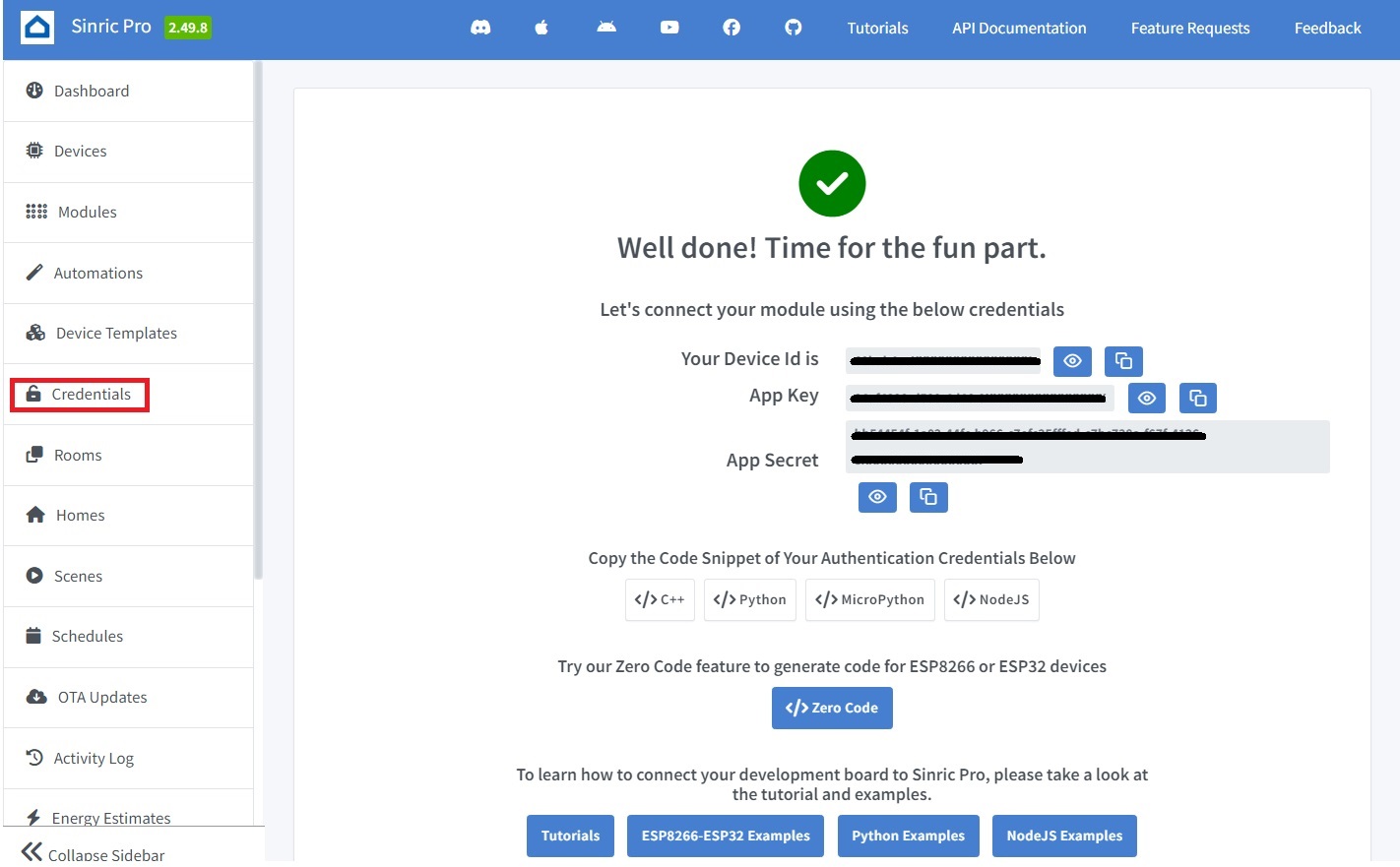
Task: Click the Zero Code button
Action: tap(832, 708)
